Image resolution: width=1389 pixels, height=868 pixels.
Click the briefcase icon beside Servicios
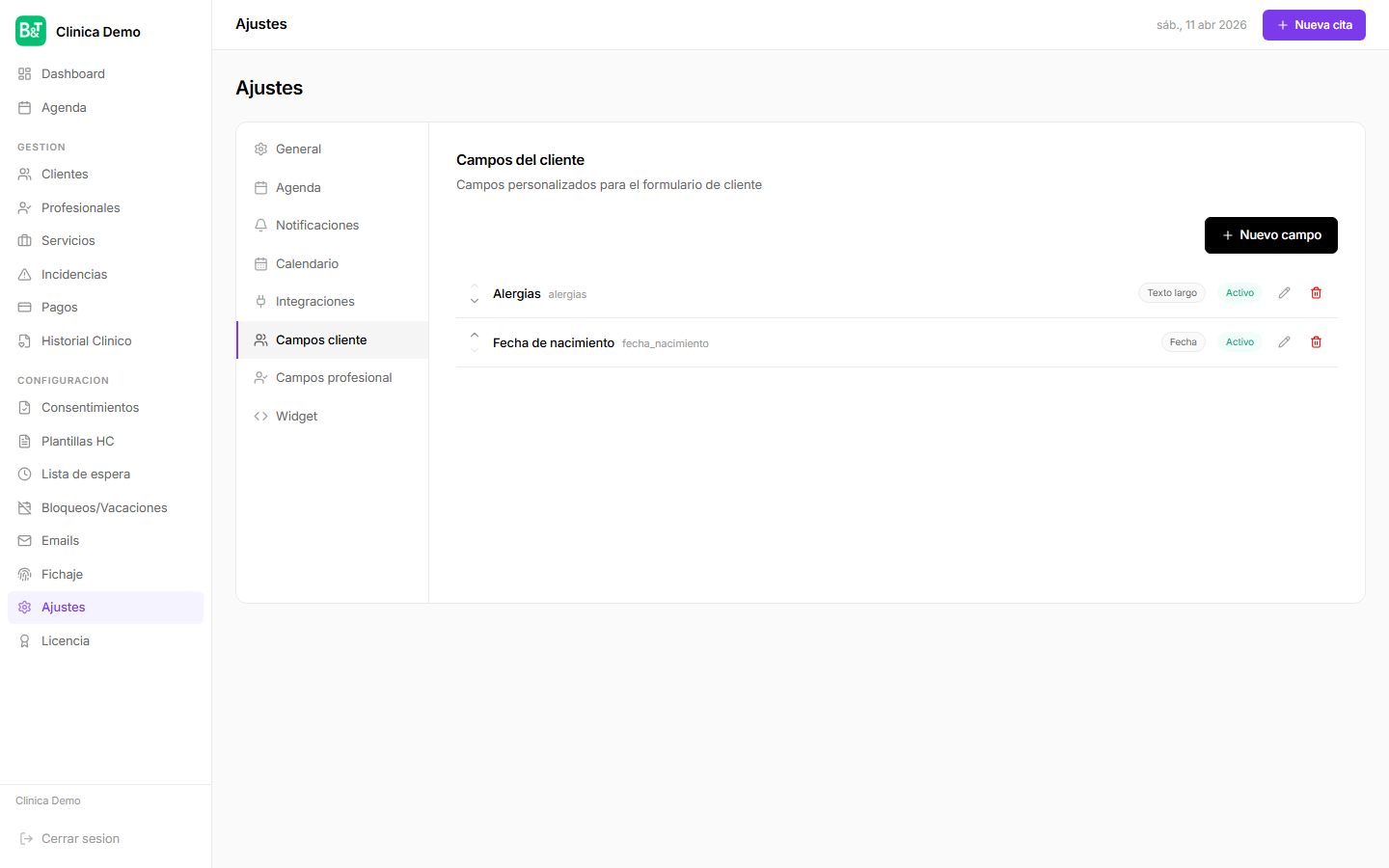tap(25, 241)
